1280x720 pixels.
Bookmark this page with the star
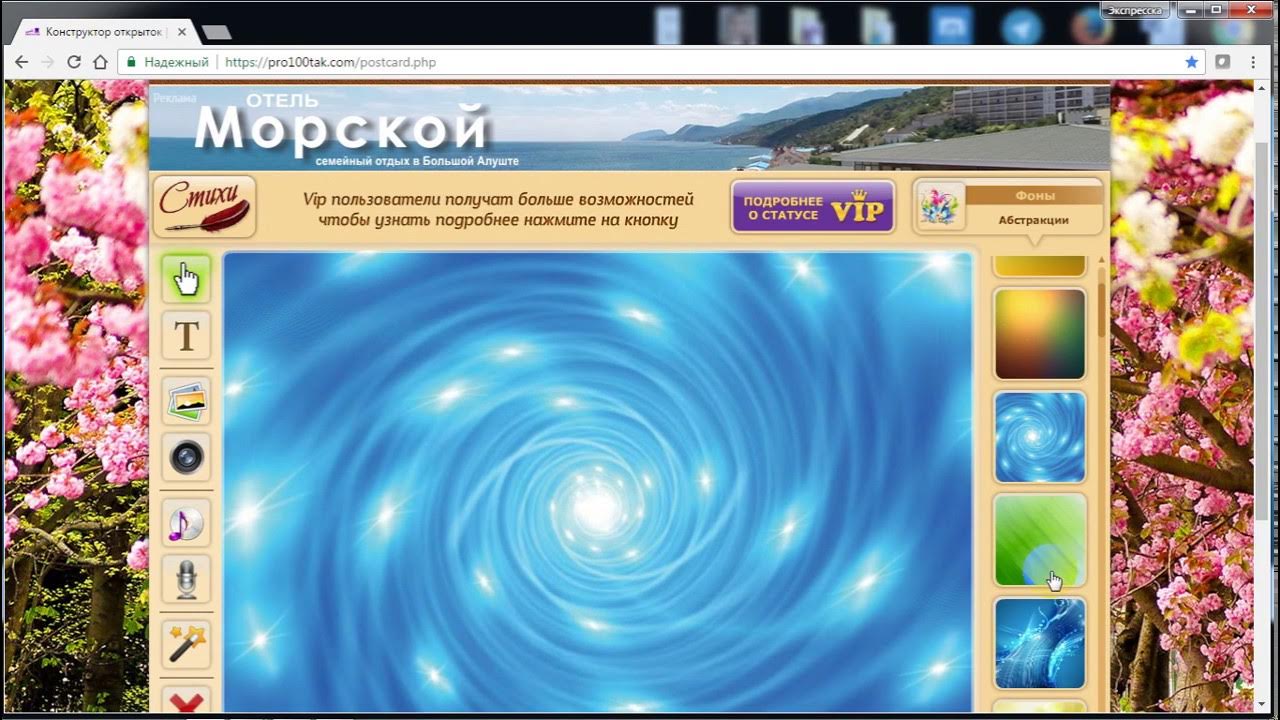click(x=1191, y=62)
